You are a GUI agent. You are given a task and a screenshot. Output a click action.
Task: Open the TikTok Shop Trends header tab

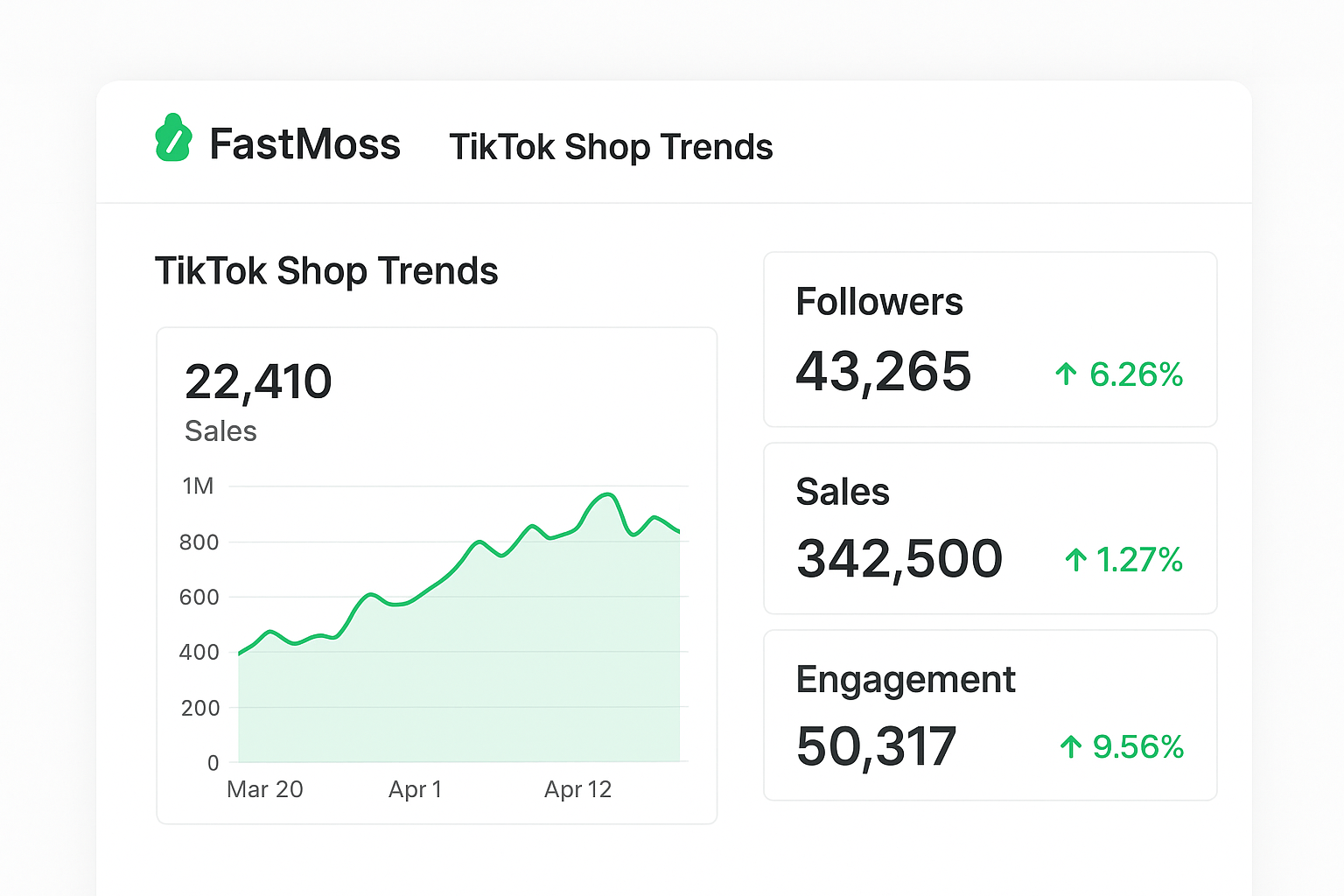tap(611, 147)
